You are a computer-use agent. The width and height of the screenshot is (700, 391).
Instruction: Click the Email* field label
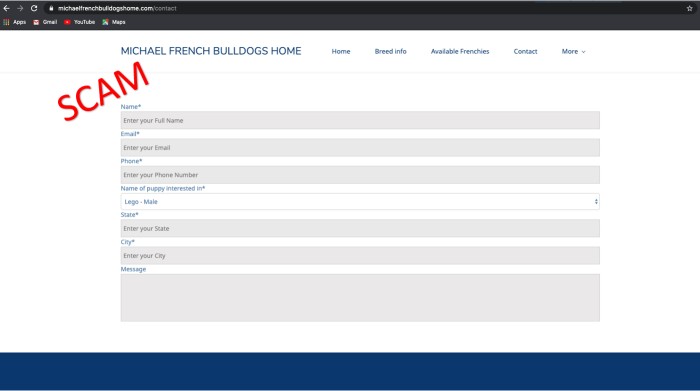pos(130,134)
